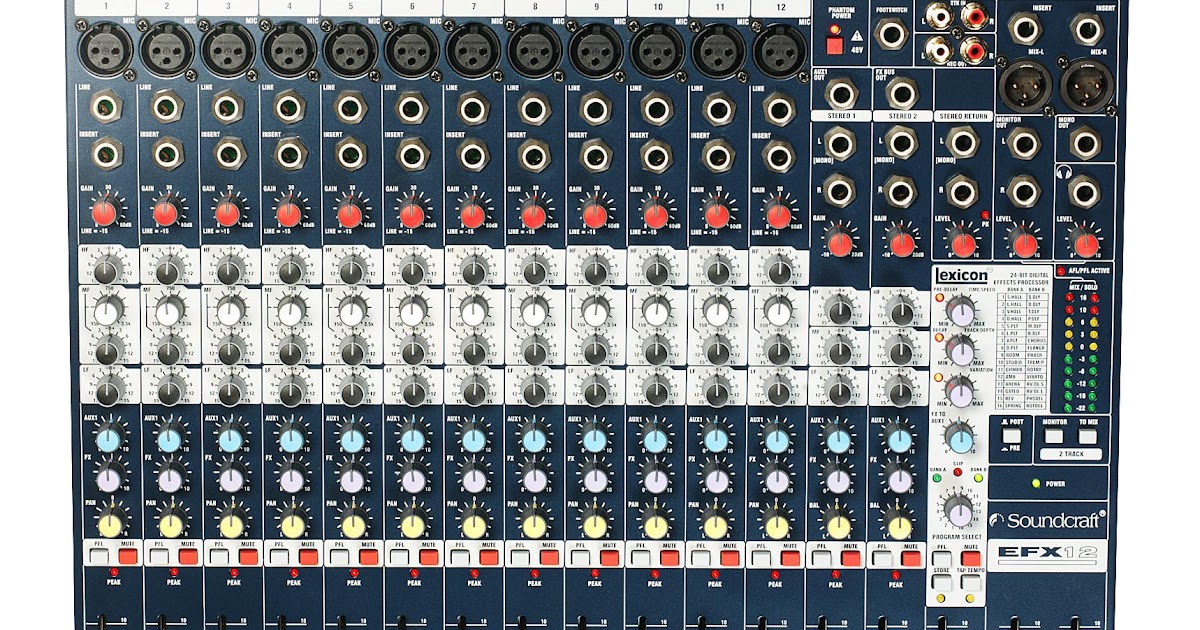Tap the TAP TEMPO button
The image size is (1200, 630).
(x=969, y=583)
